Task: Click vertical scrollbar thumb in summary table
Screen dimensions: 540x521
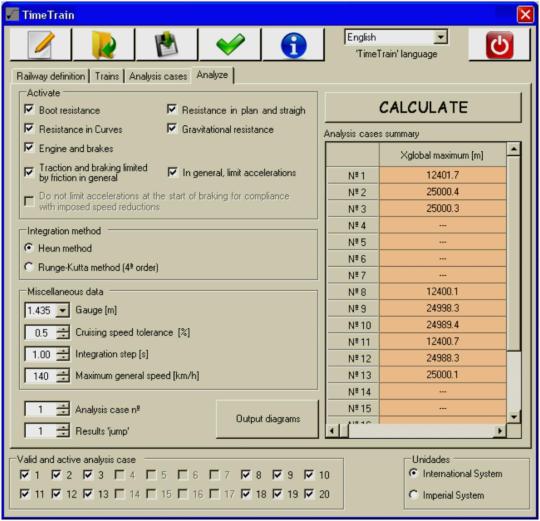Action: 513,253
